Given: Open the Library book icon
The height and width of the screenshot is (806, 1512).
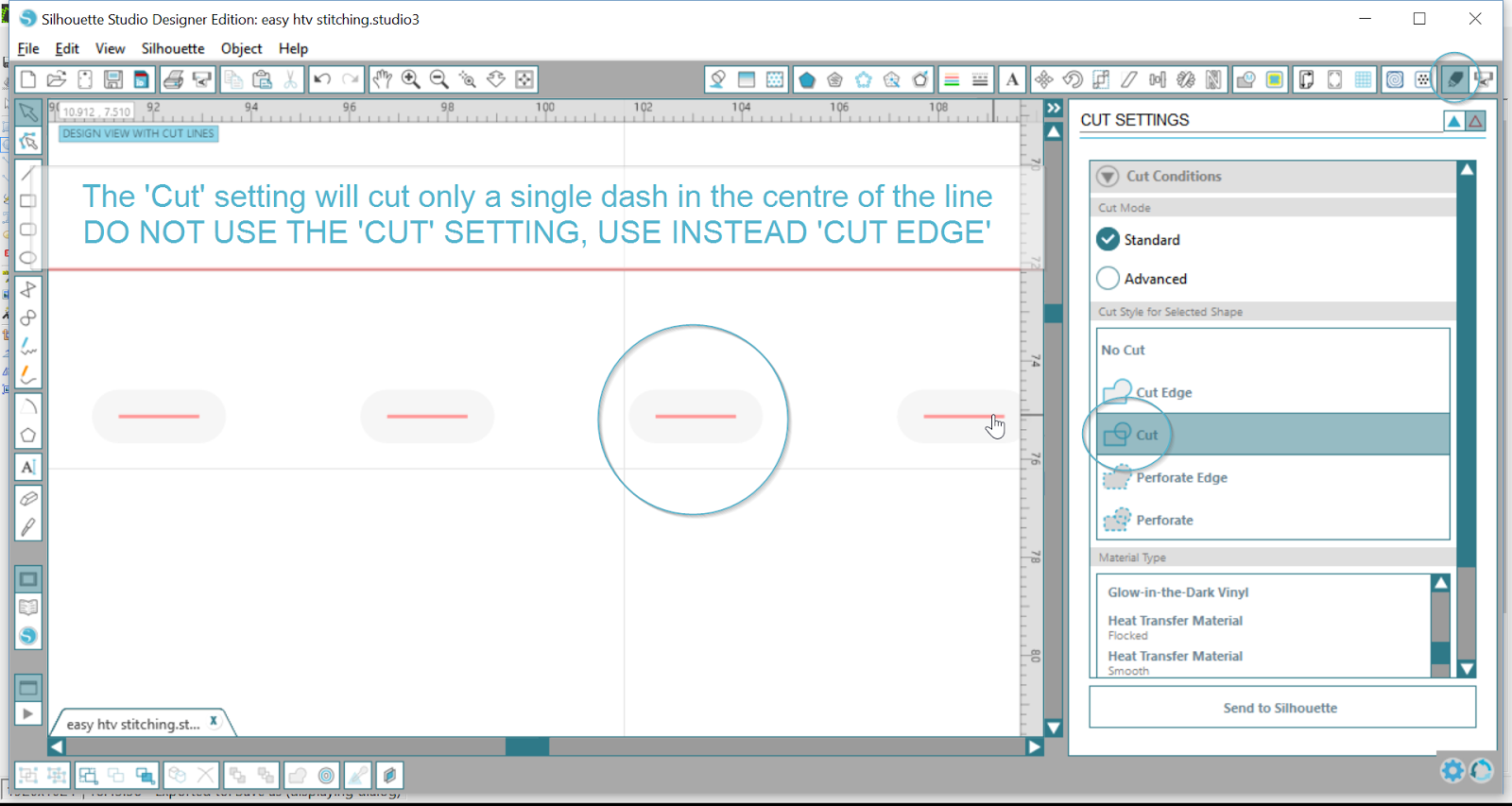Looking at the screenshot, I should coord(28,608).
